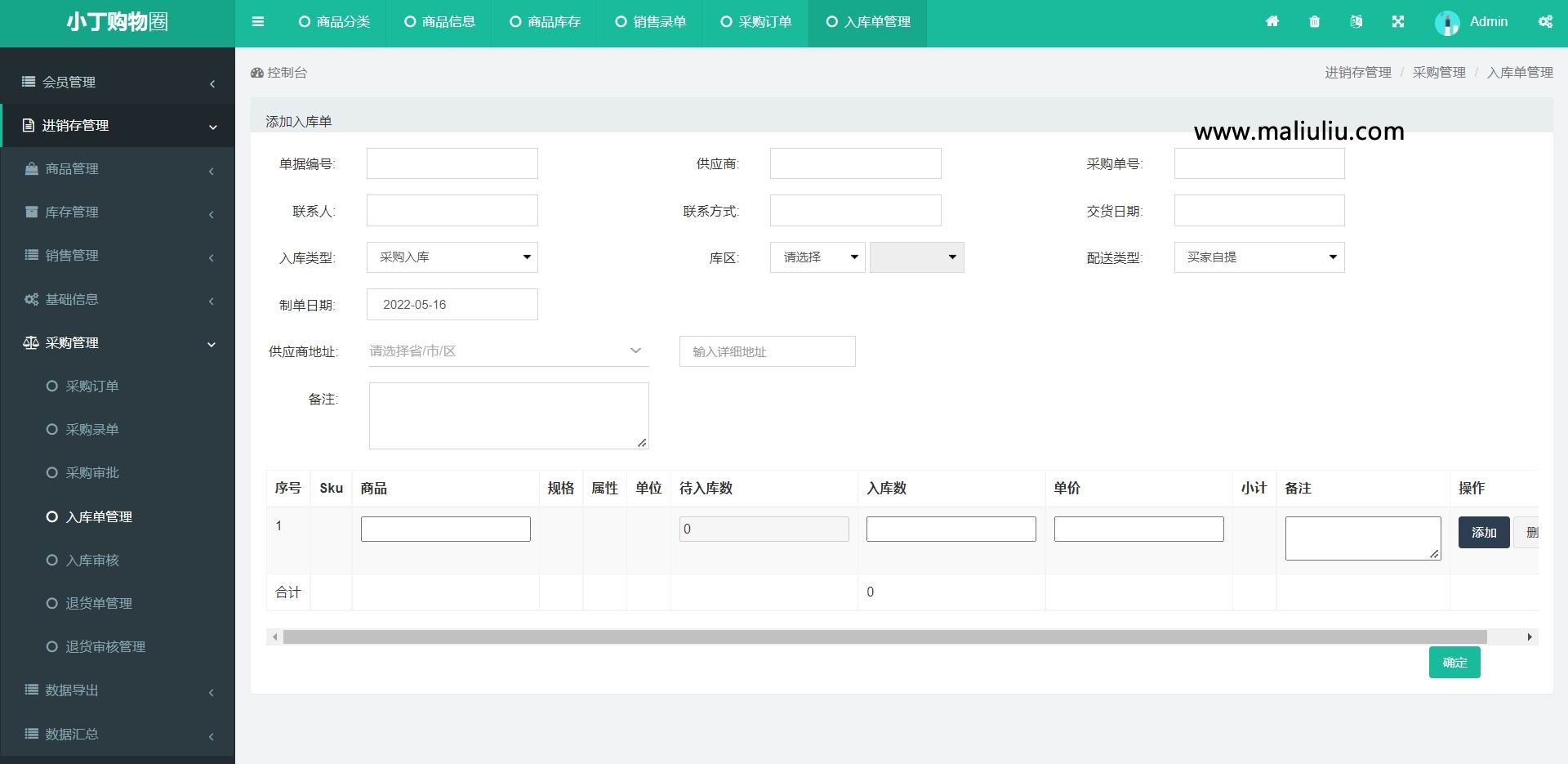Enter fullscreen via the expand arrows icon

pyautogui.click(x=1399, y=21)
